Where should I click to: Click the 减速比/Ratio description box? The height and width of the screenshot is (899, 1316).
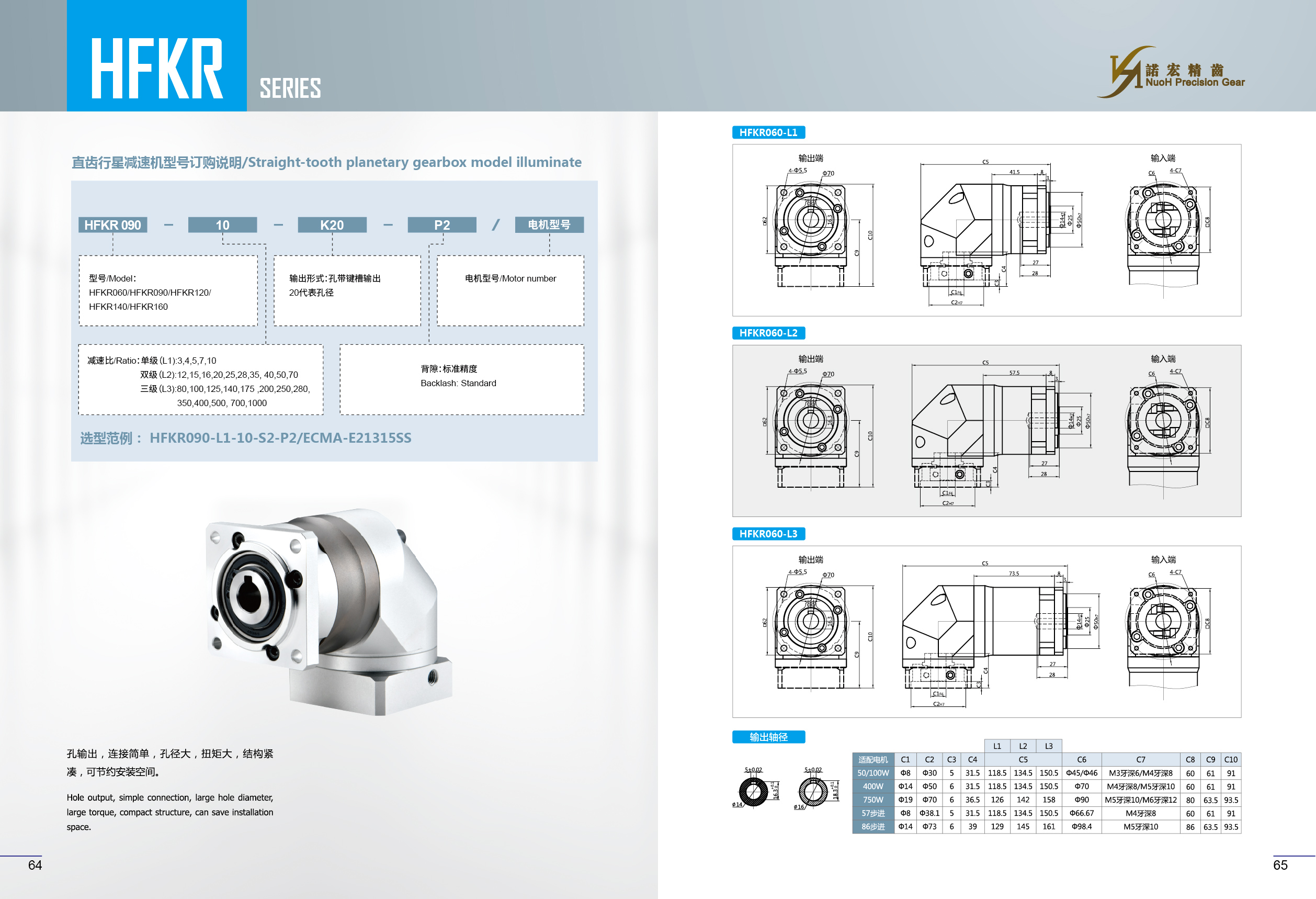201,379
